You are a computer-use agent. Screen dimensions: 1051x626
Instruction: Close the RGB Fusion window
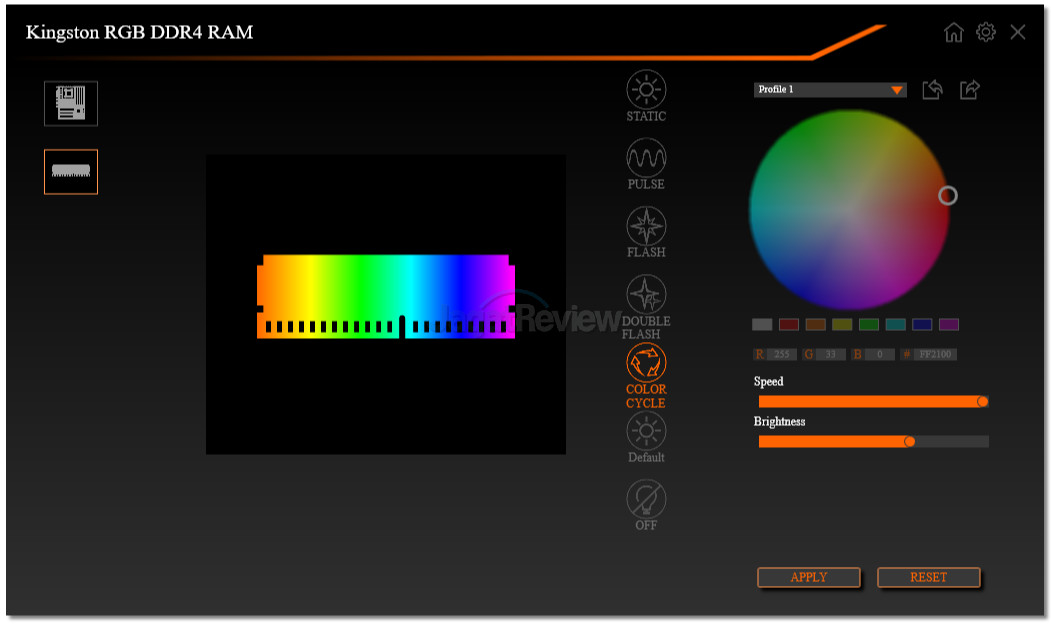tap(1017, 32)
